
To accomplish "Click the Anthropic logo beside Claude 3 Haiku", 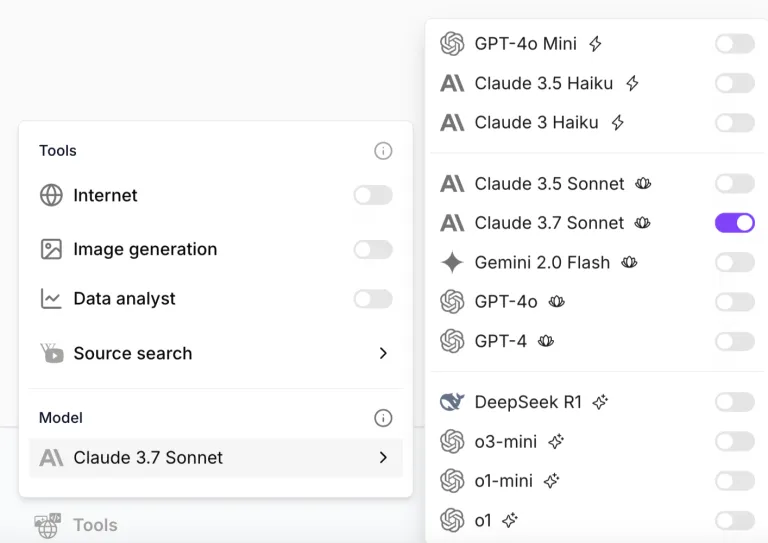I will click(452, 122).
